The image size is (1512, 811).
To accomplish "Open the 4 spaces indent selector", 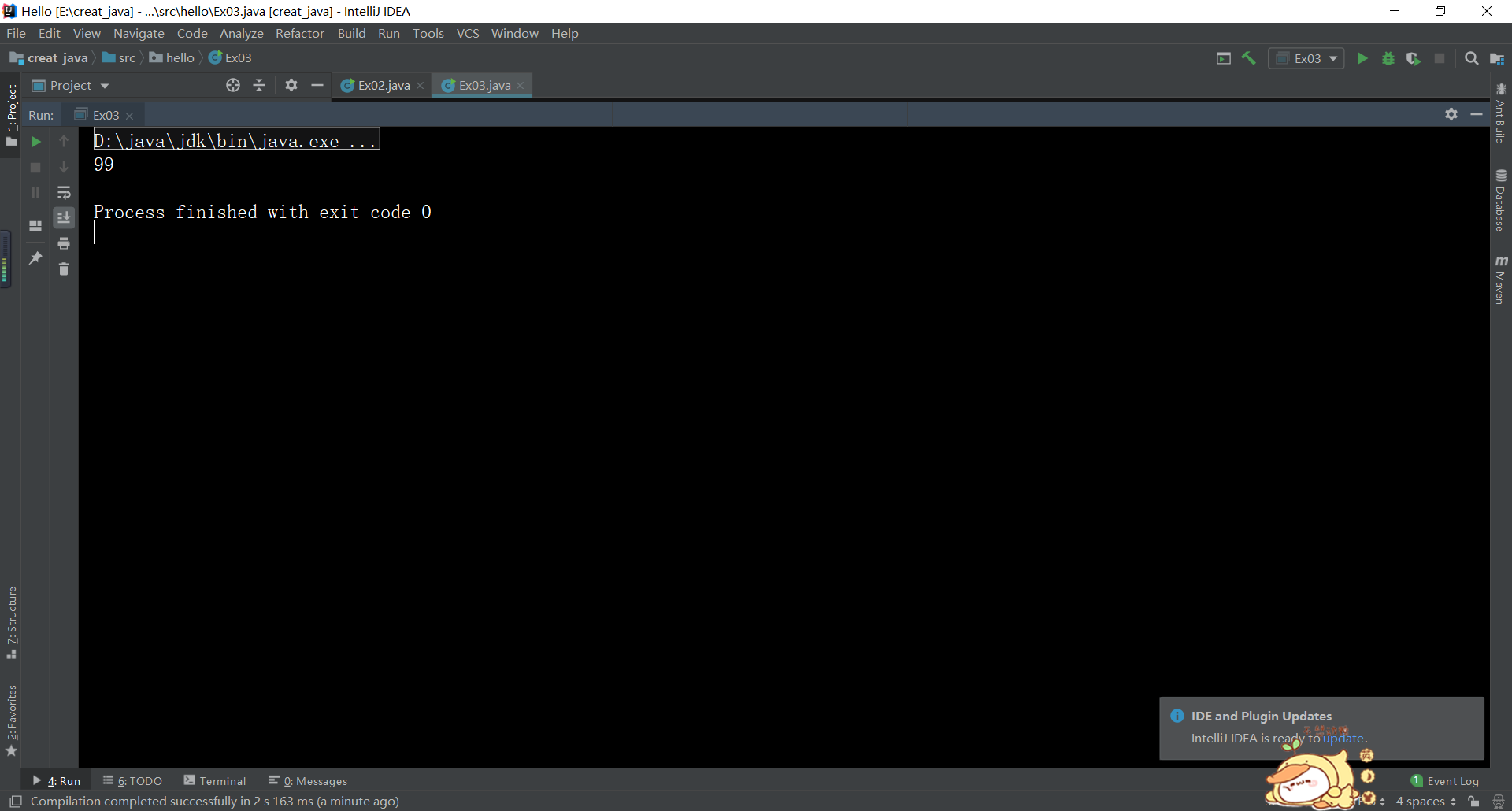I will click(x=1426, y=802).
